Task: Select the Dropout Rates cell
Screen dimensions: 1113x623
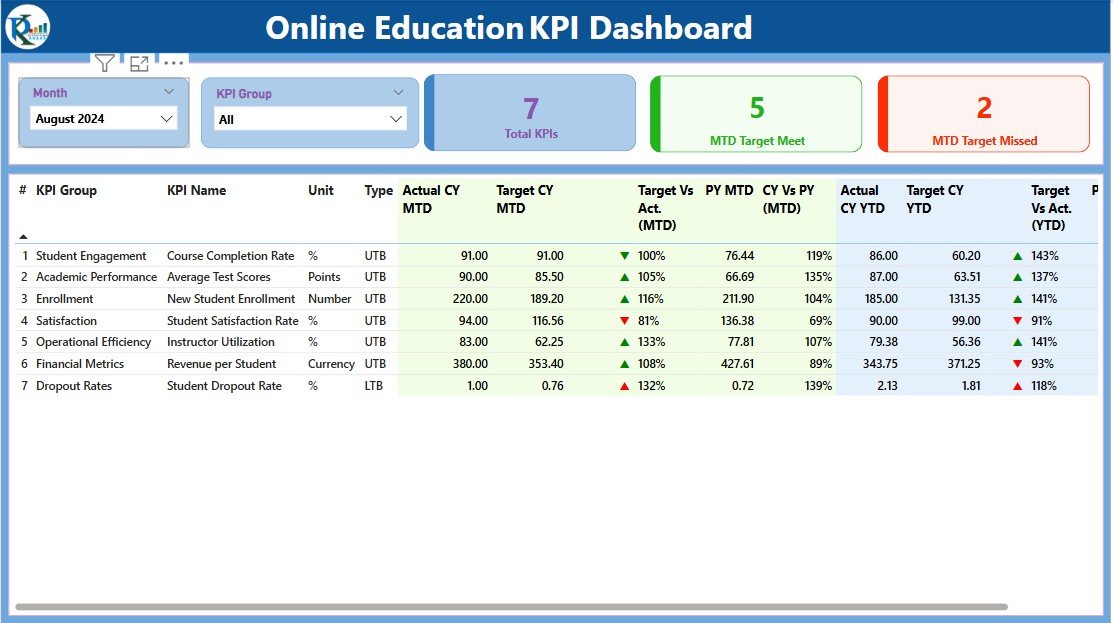Action: tap(74, 386)
